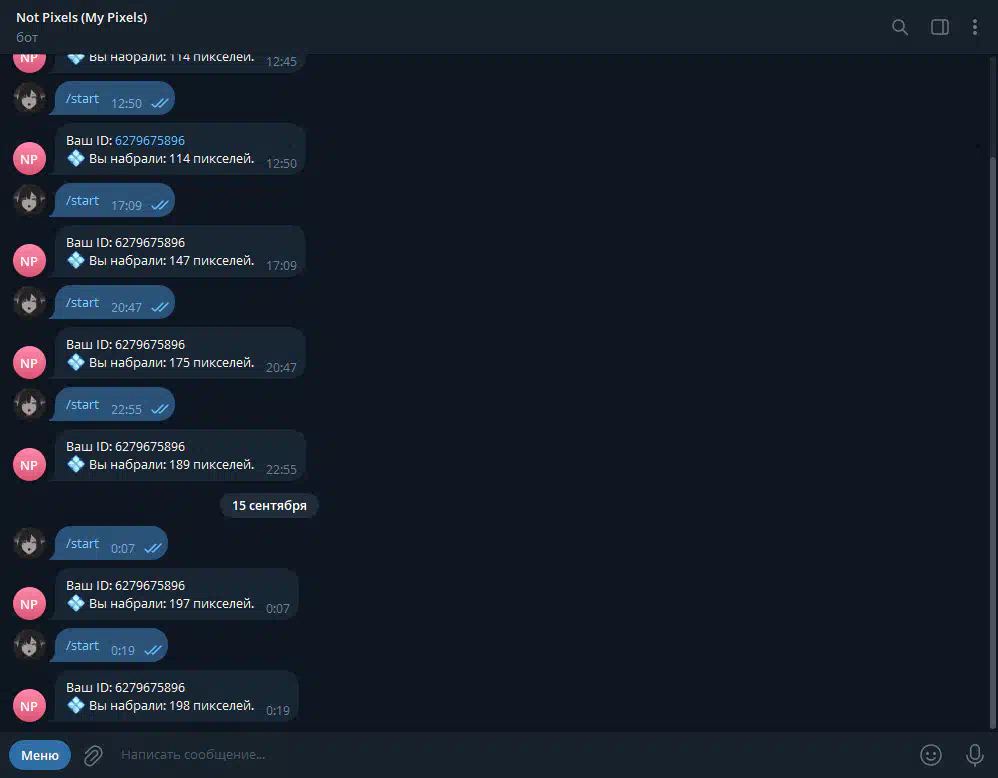Open the three-dot more options menu
The width and height of the screenshot is (998, 778).
point(974,27)
